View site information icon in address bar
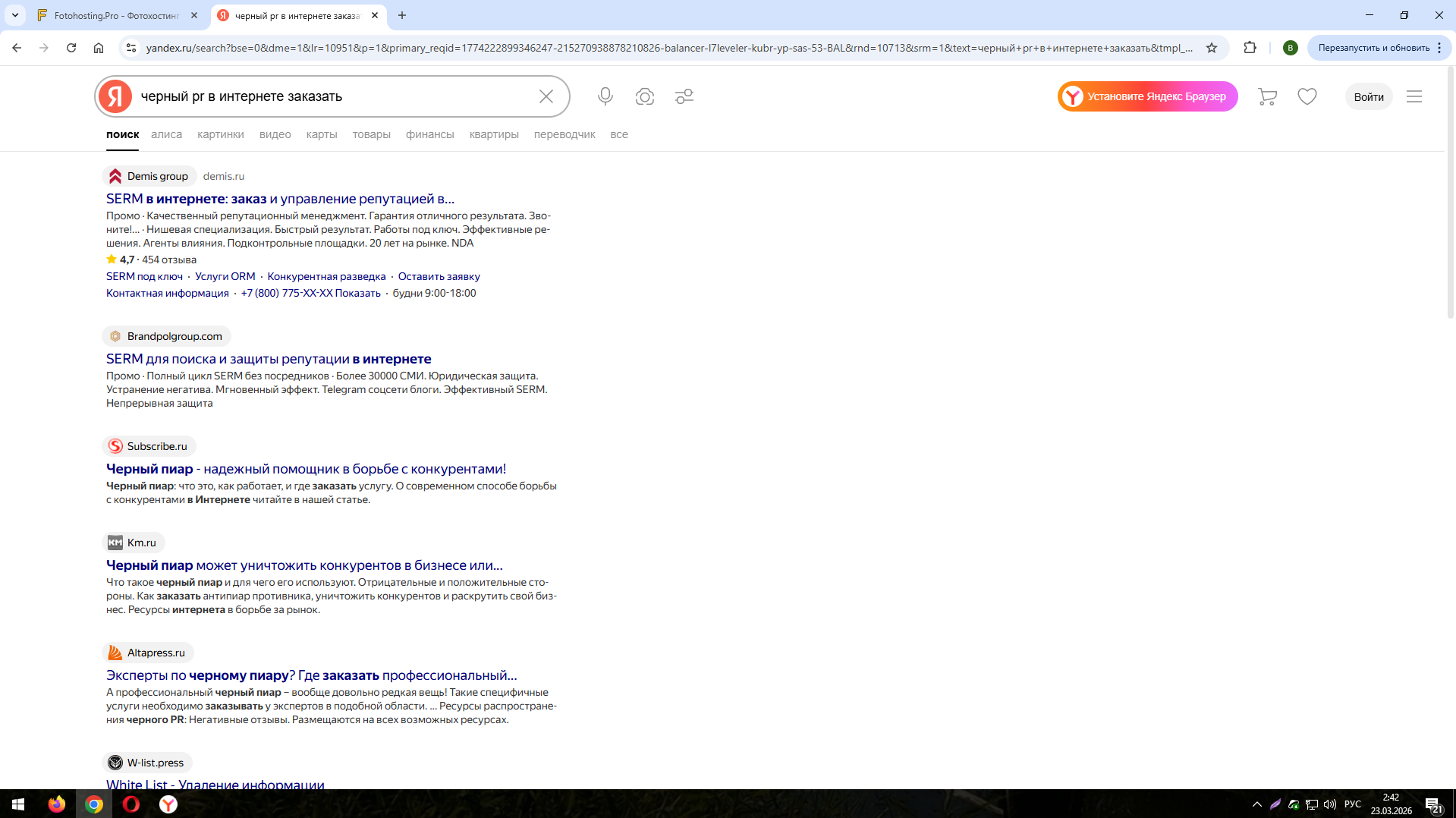Screen dimensions: 1456x818 131,48
